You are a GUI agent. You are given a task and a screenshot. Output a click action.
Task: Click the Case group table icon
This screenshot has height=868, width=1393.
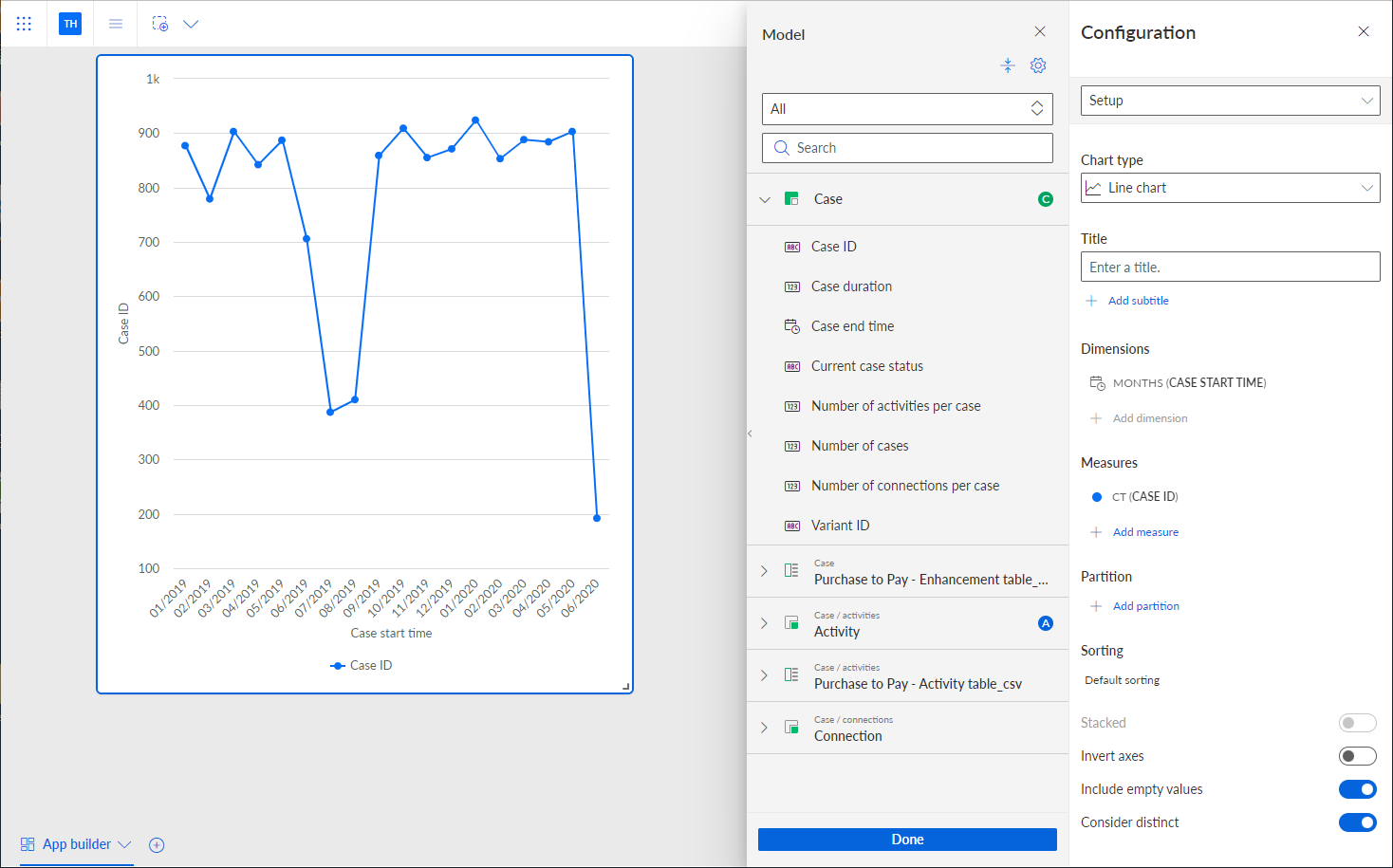791,199
